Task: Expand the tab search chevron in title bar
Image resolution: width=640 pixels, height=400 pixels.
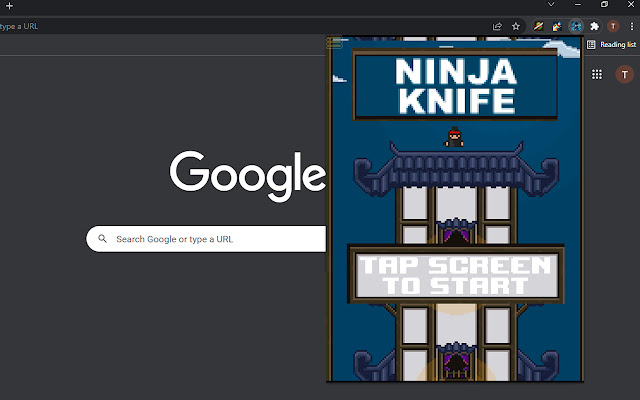Action: pos(551,4)
